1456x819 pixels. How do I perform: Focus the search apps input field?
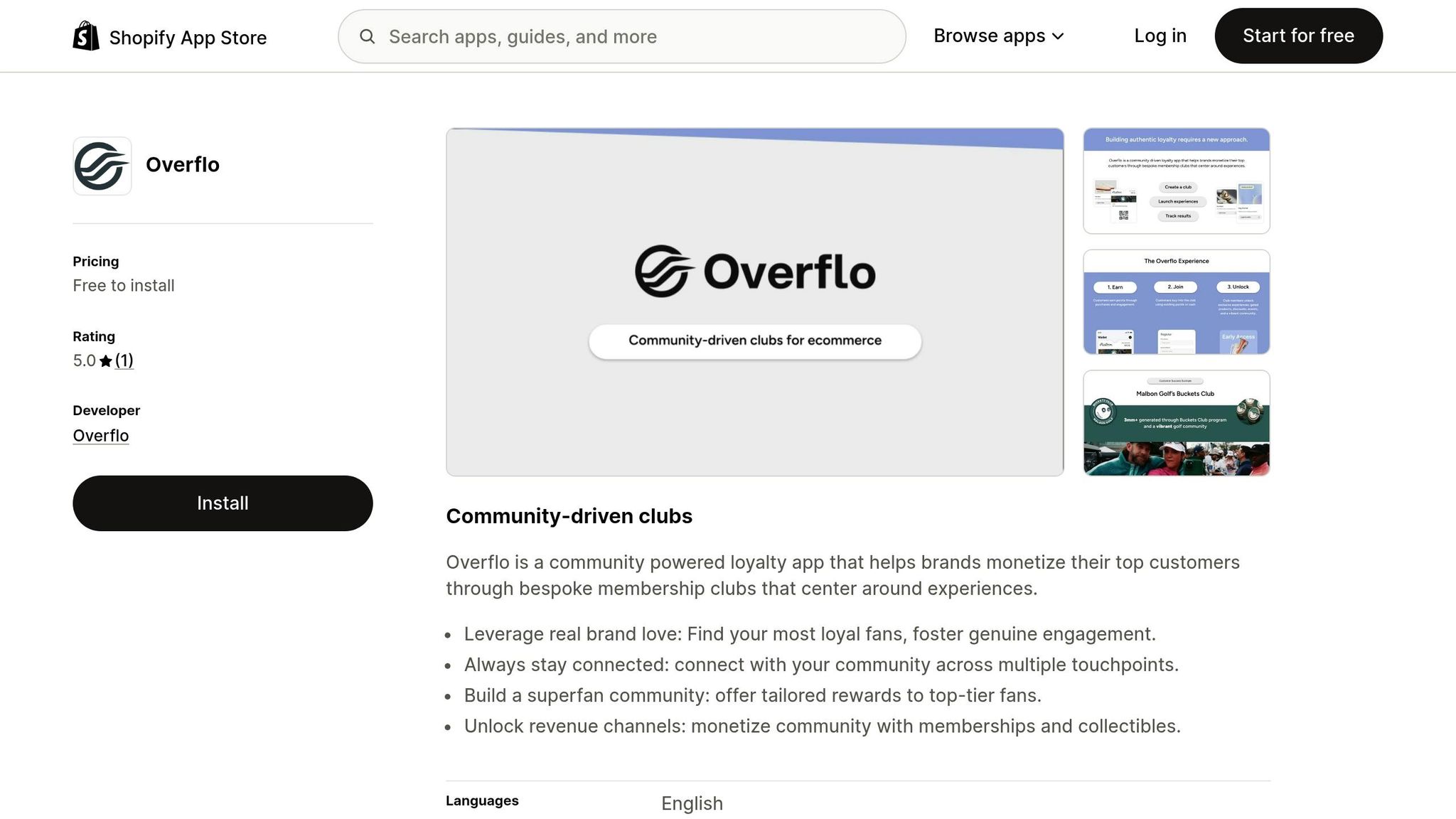pyautogui.click(x=621, y=36)
